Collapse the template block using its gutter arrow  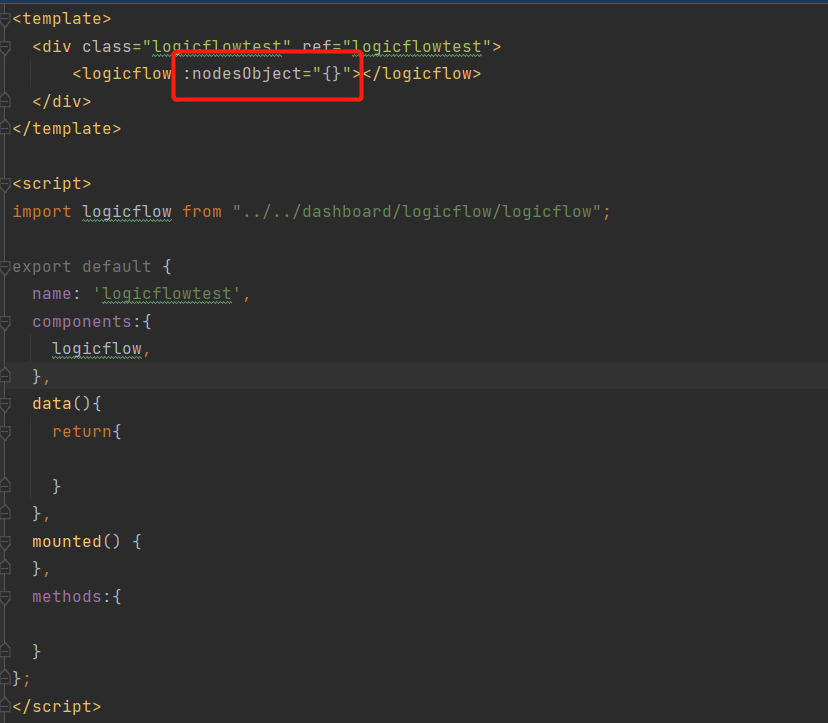pos(6,17)
